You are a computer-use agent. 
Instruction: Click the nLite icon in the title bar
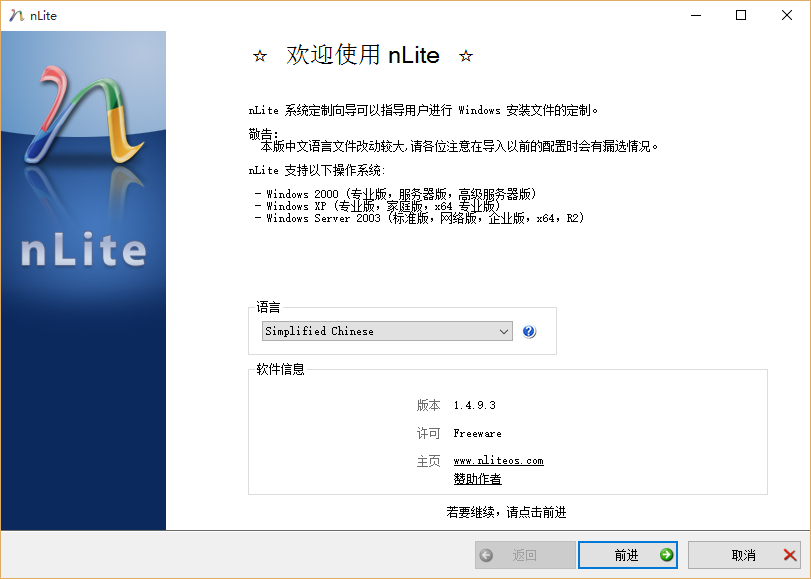16,15
